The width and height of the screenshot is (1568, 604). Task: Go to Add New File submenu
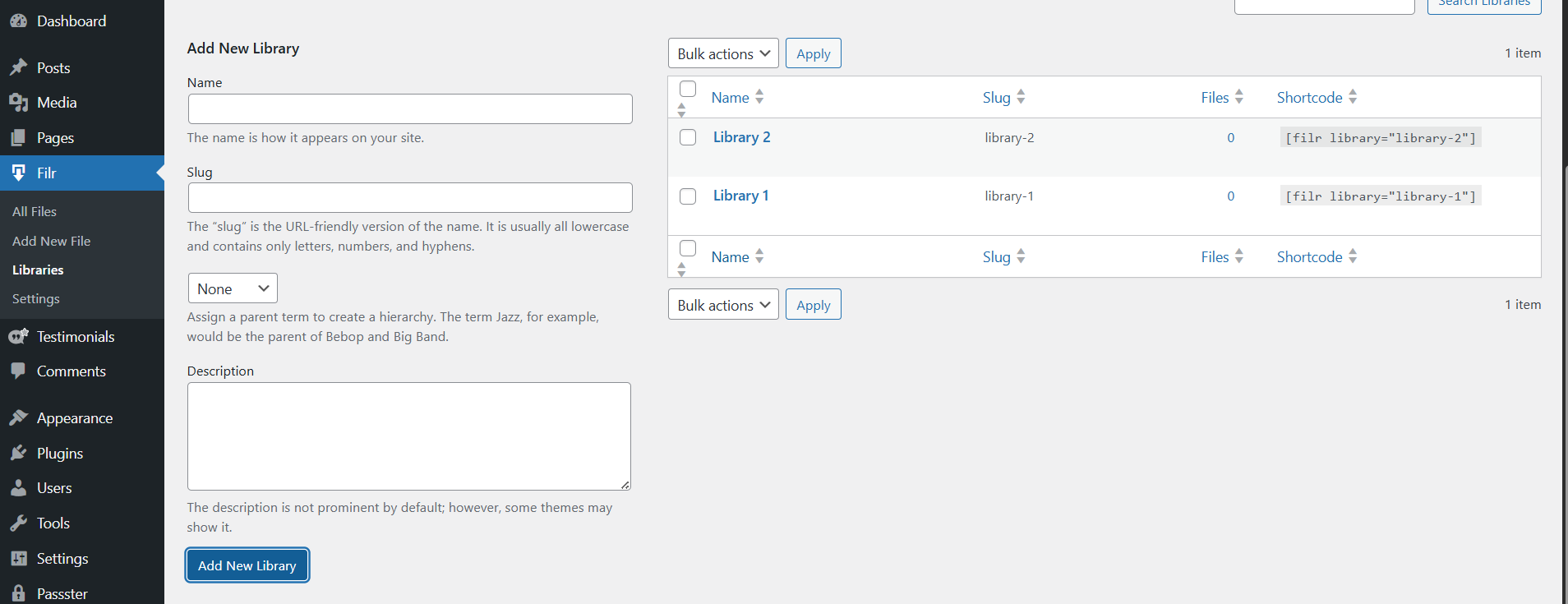click(x=51, y=241)
